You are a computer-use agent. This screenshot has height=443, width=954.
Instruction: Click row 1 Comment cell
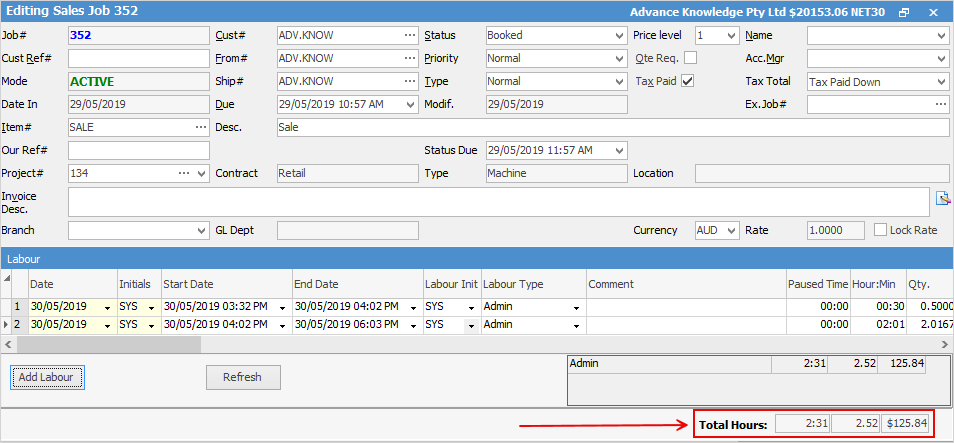[x=686, y=307]
